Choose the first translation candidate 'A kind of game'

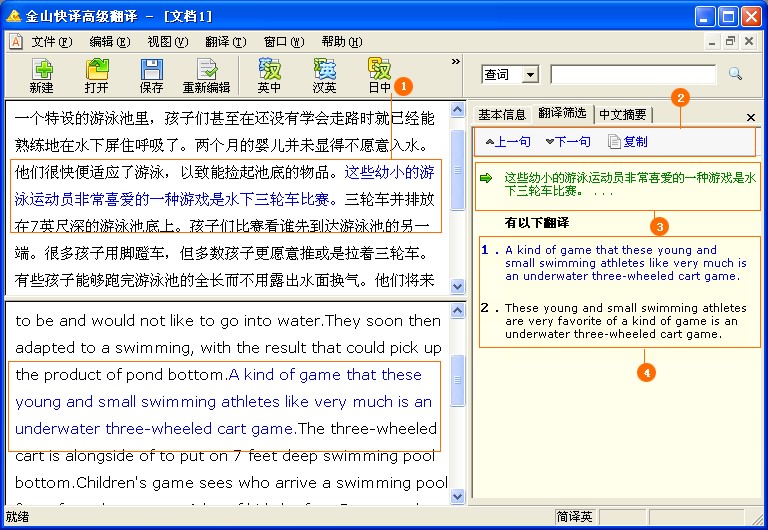(625, 263)
